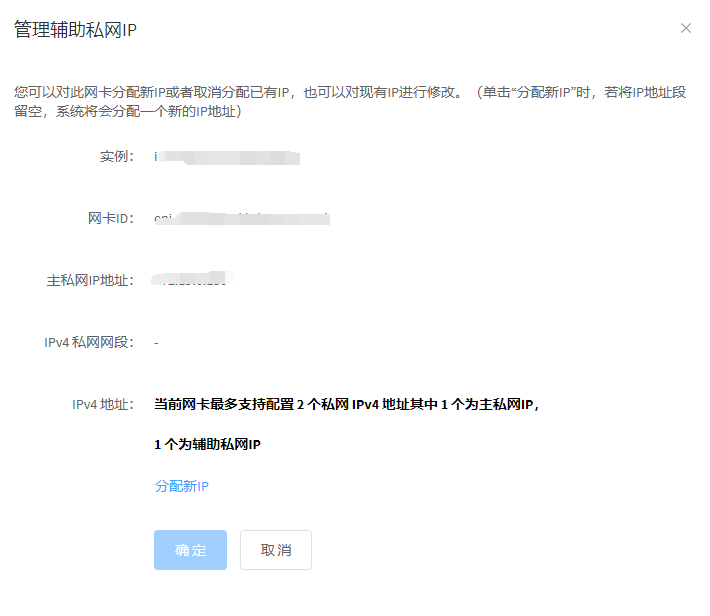Click the dialog title 管理辅助私网IP
Image resolution: width=710 pixels, height=616 pixels.
75,29
